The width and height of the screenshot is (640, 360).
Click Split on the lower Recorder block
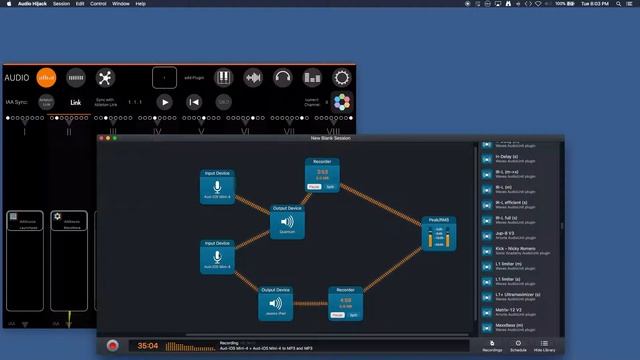pos(353,315)
